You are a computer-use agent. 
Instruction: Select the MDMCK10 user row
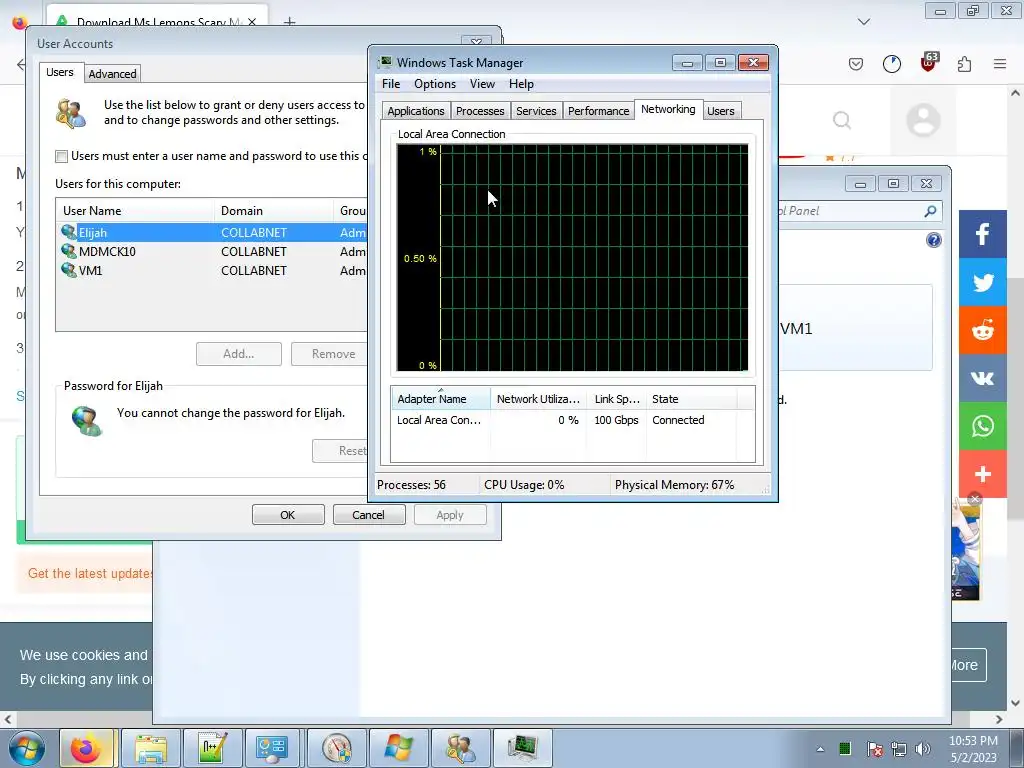(x=212, y=251)
